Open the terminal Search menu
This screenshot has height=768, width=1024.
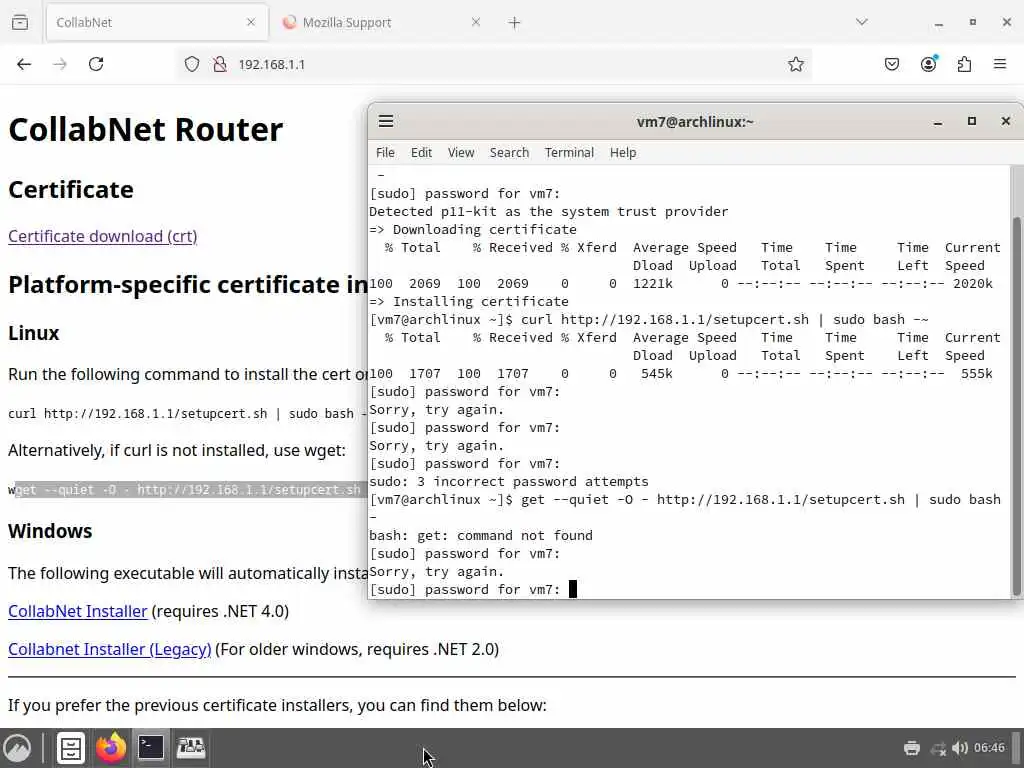click(509, 152)
